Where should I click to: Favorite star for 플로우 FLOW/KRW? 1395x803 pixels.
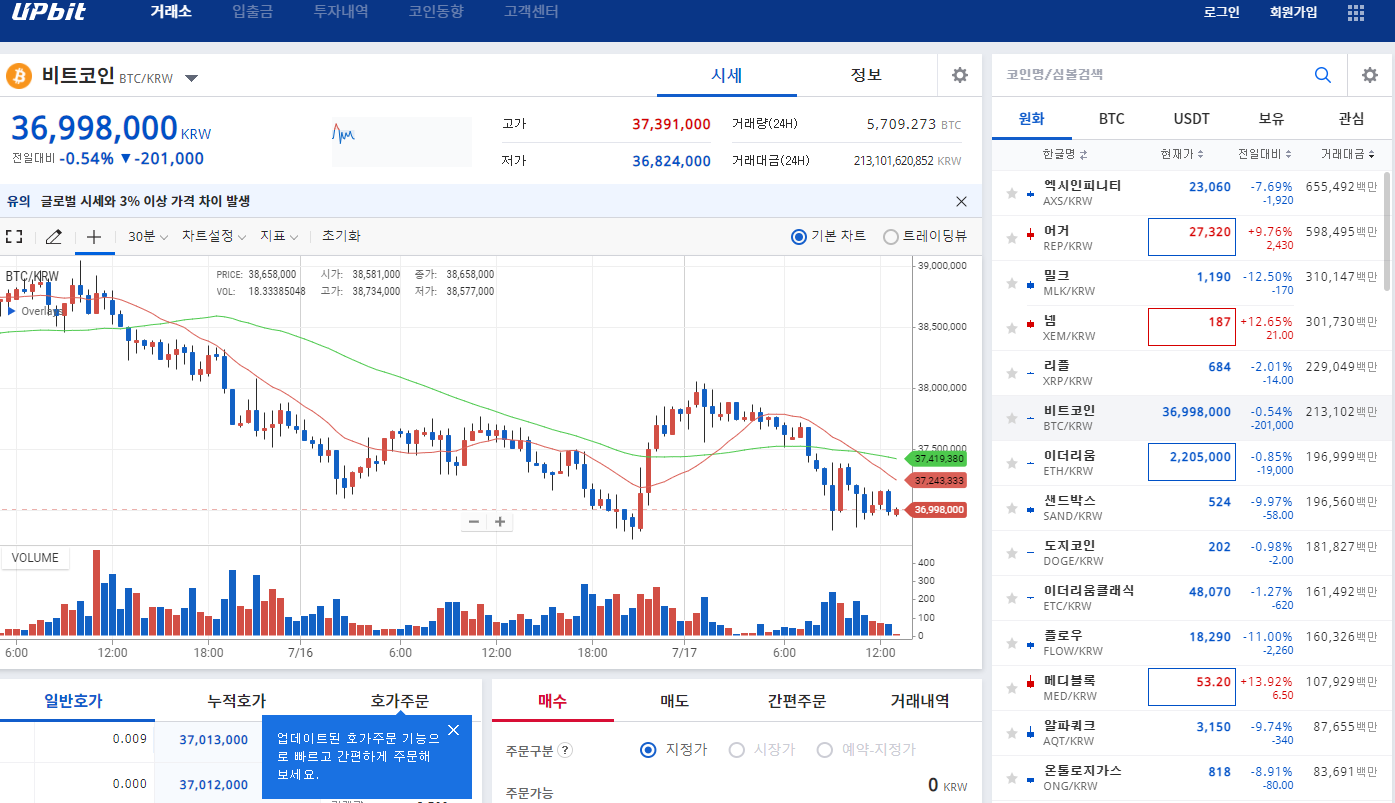pyautogui.click(x=1012, y=643)
